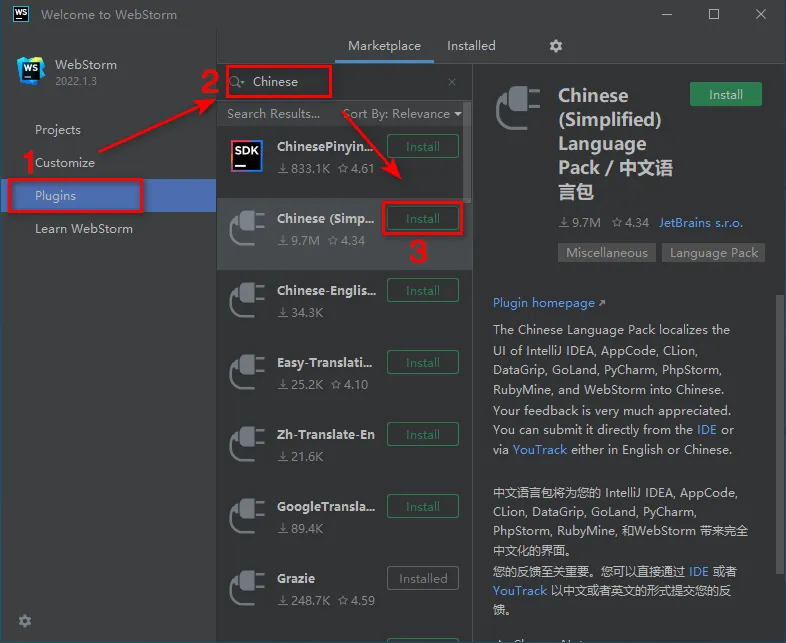
Task: Select Plugins in the sidebar
Action: (109, 195)
